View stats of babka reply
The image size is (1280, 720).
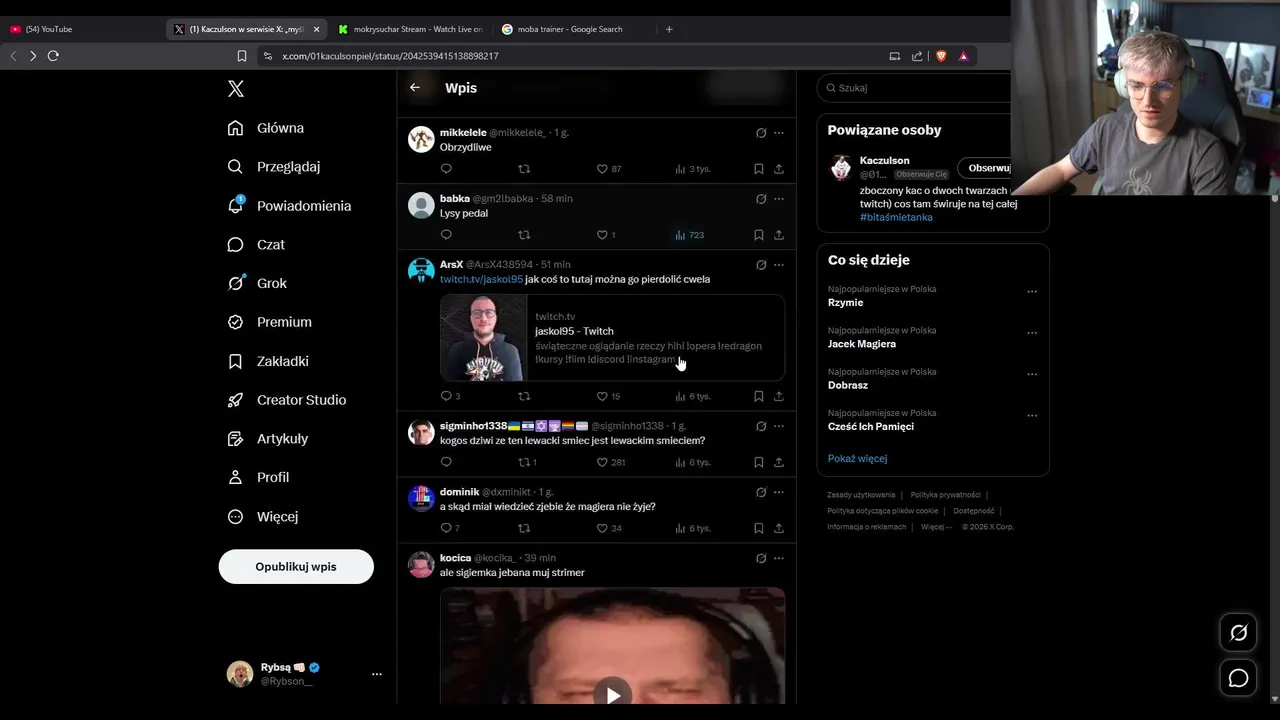pos(690,235)
